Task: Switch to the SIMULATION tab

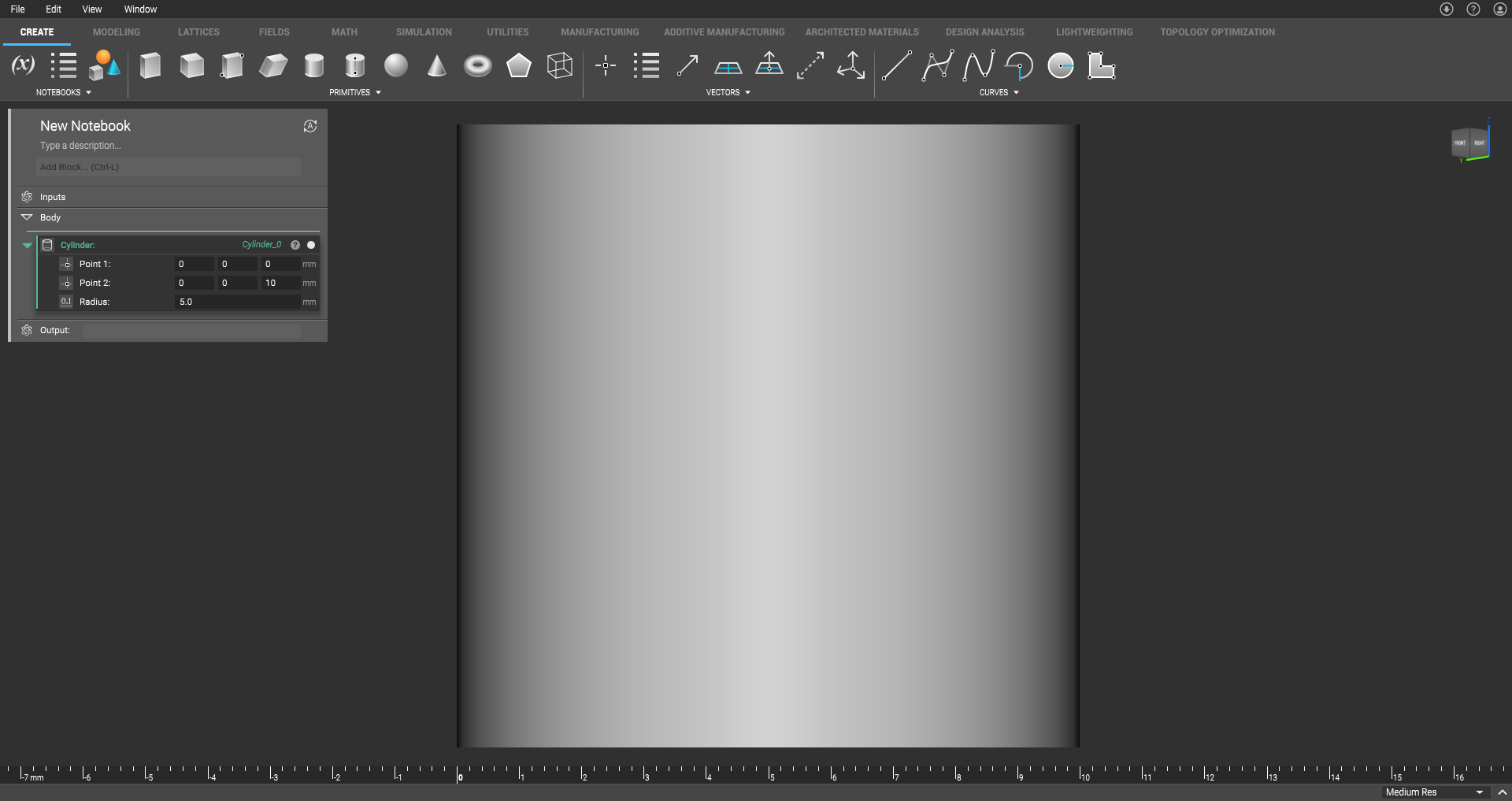Action: coord(424,32)
